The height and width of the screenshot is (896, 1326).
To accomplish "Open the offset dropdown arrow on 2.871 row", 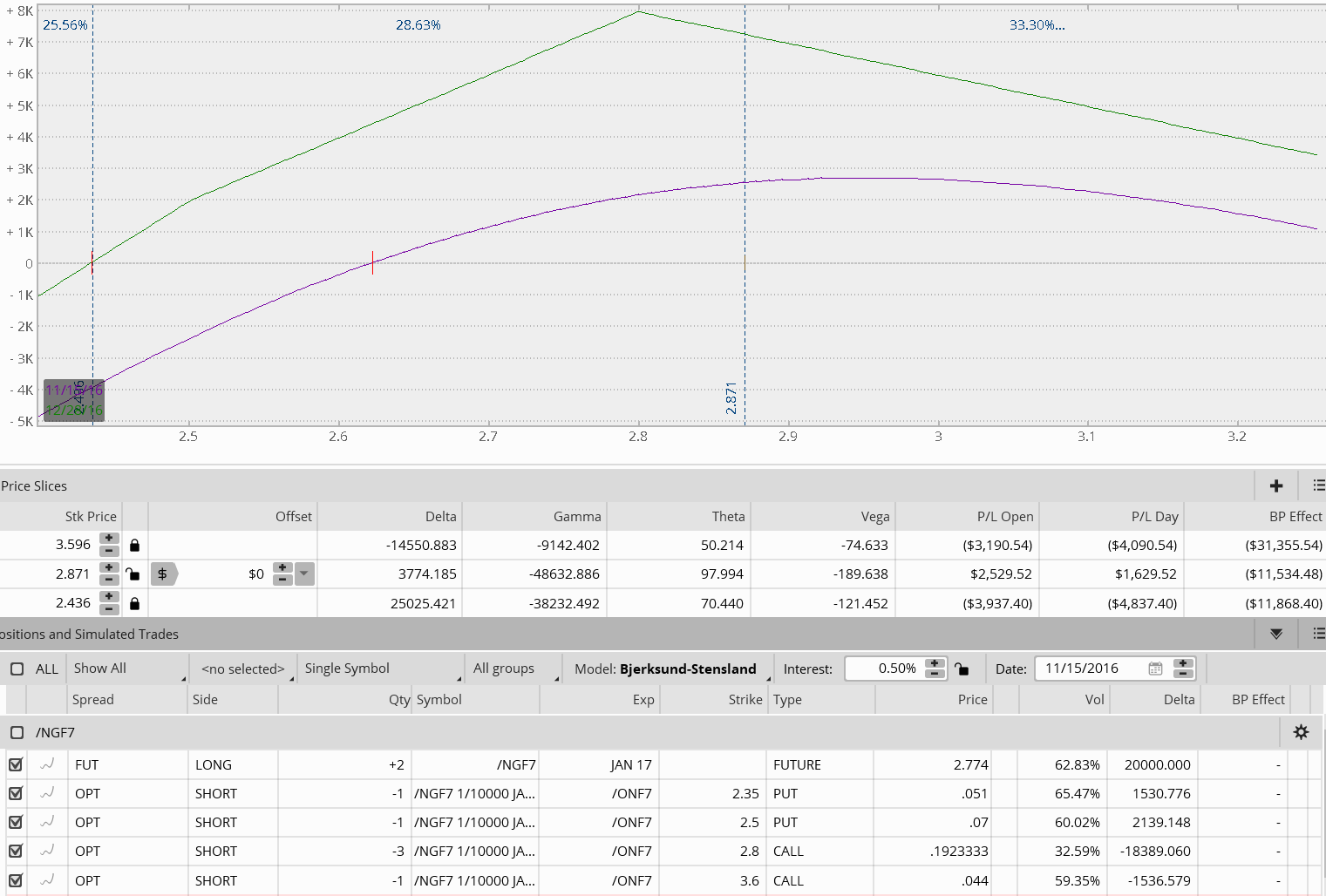I will pyautogui.click(x=304, y=574).
